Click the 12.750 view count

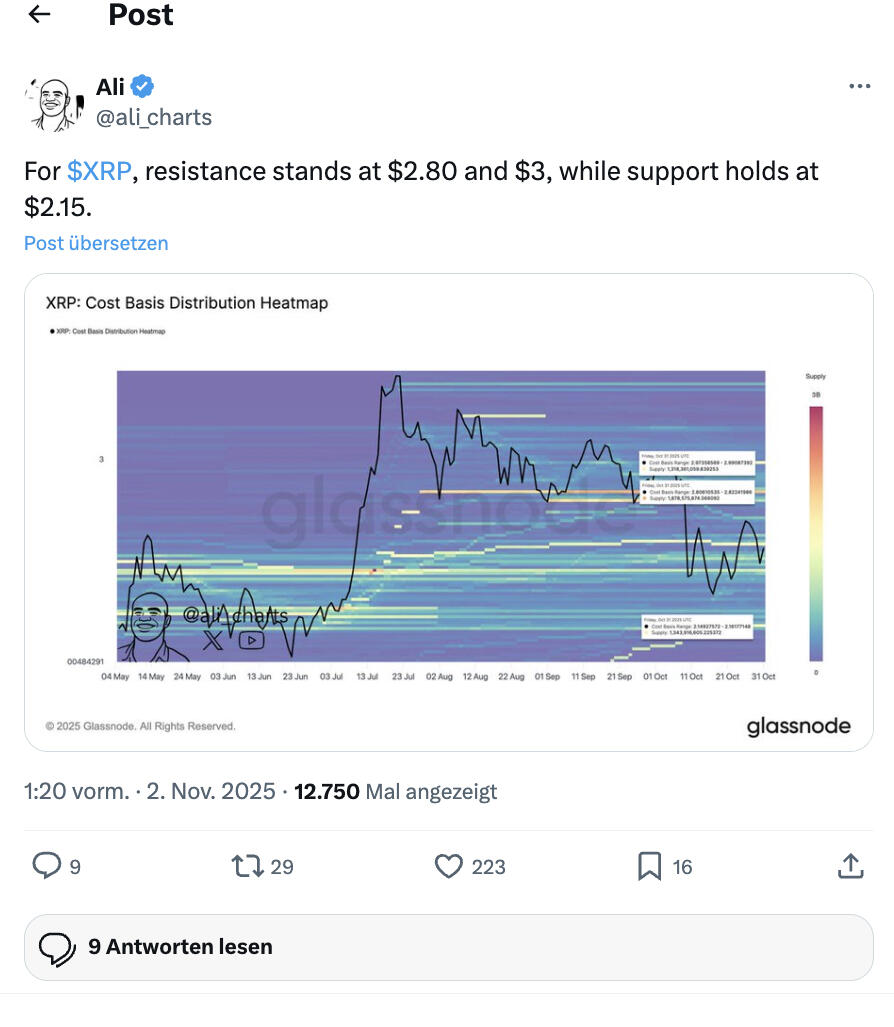pyautogui.click(x=326, y=792)
